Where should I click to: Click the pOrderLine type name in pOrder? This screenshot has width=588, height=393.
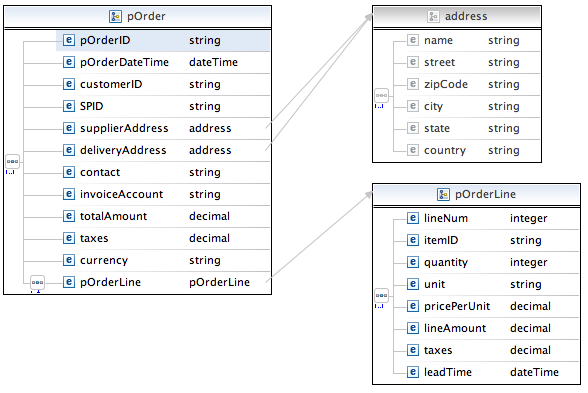(x=219, y=282)
